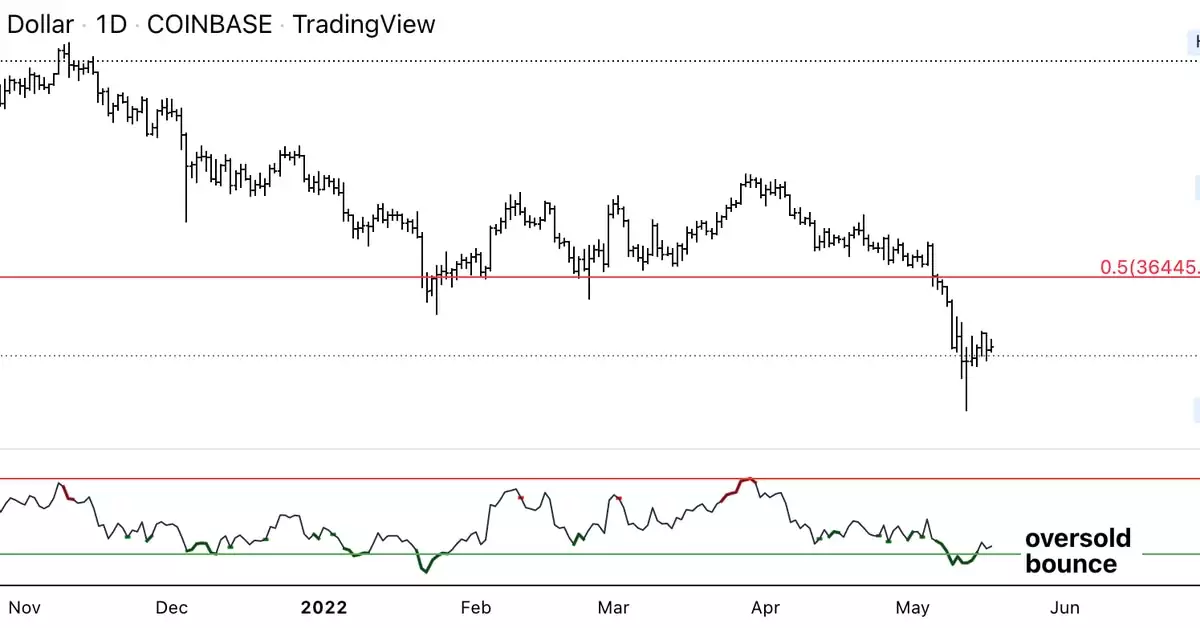
Task: Click the Dec label on the time axis
Action: tap(172, 607)
